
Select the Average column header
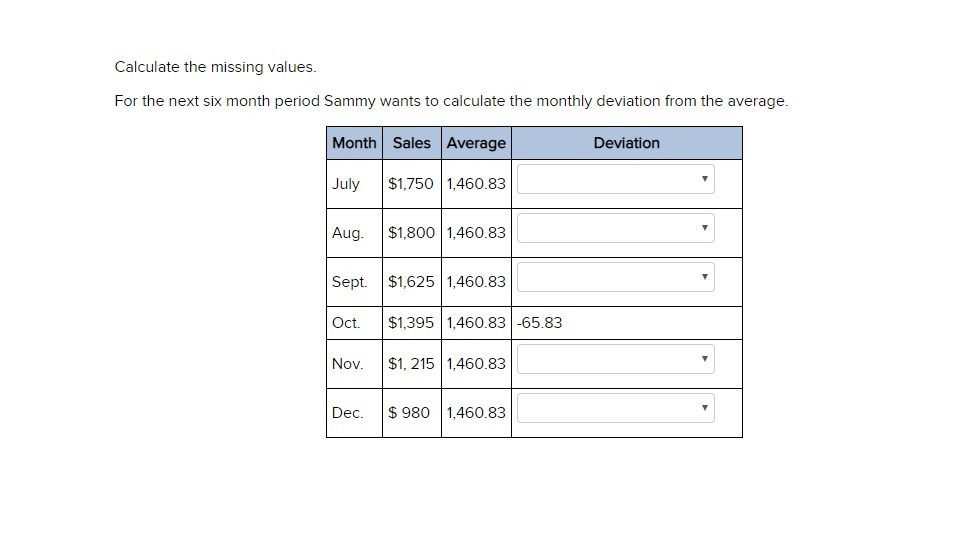point(476,143)
